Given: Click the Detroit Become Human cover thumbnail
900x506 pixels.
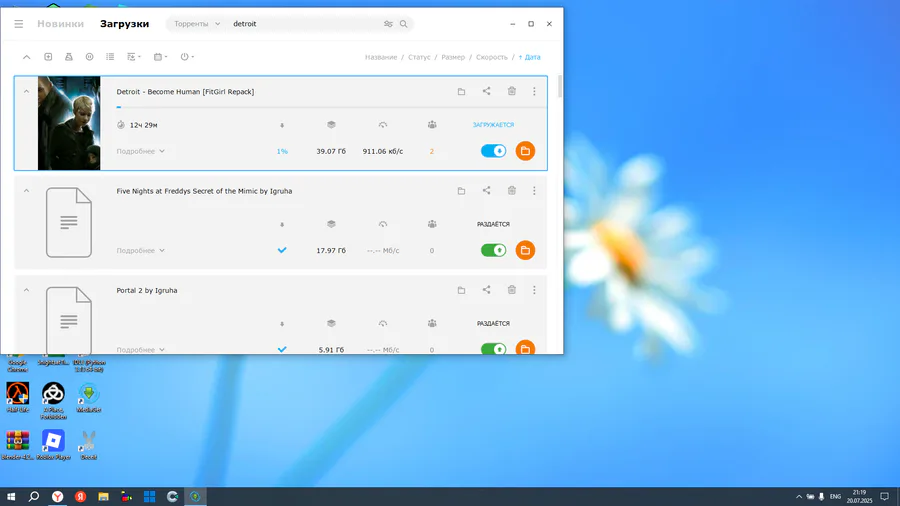Looking at the screenshot, I should tap(69, 123).
